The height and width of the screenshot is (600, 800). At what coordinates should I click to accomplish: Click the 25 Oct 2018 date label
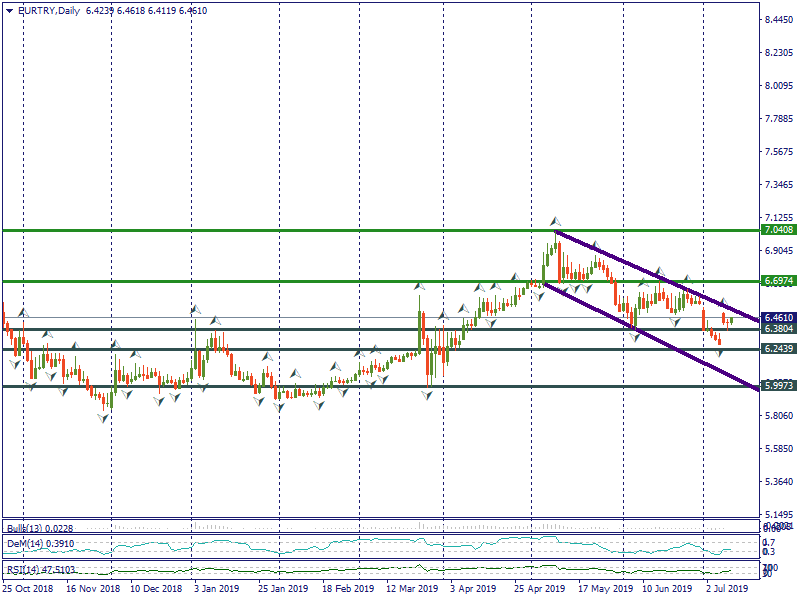tap(28, 590)
